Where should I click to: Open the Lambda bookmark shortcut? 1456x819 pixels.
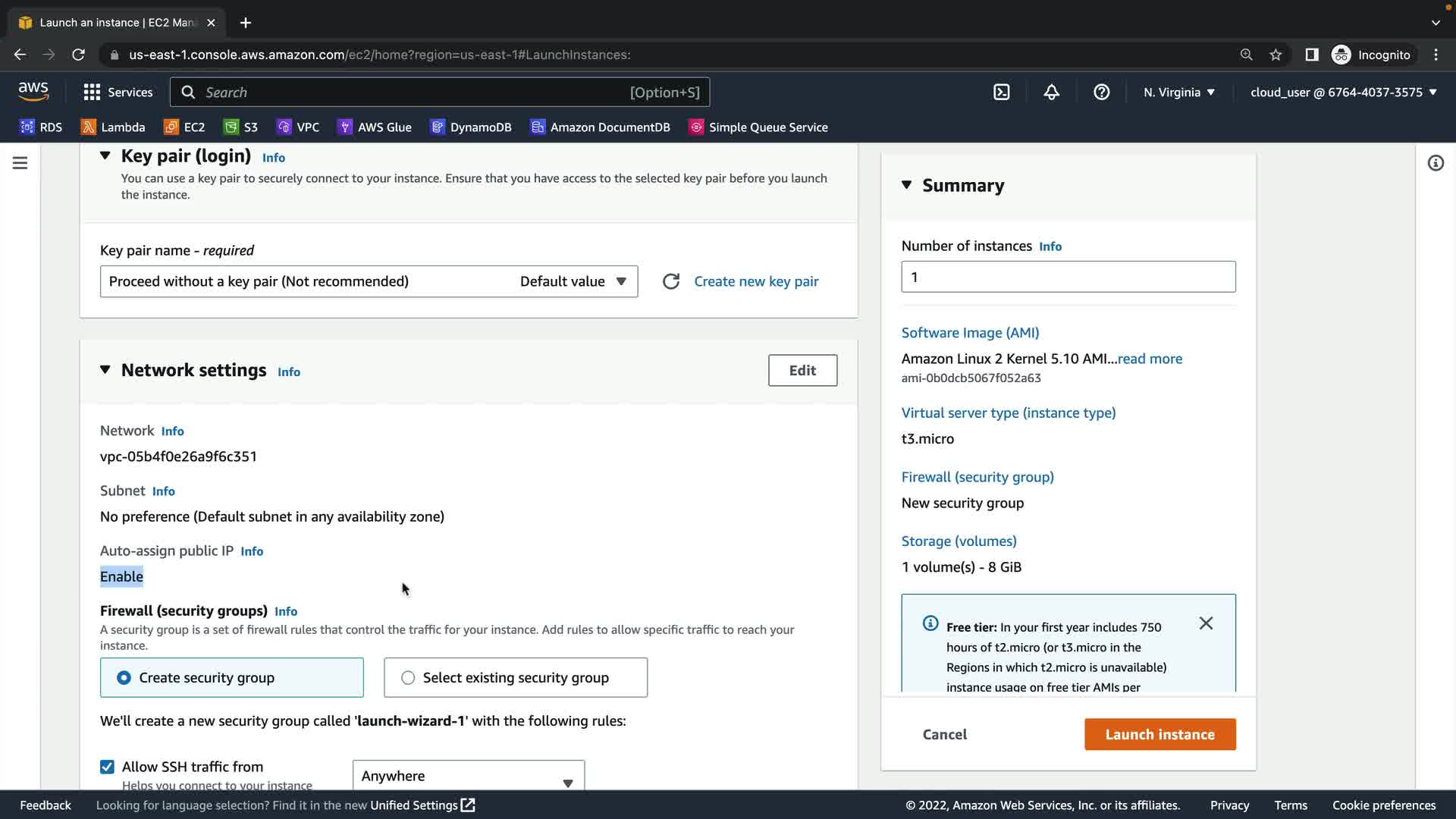113,127
